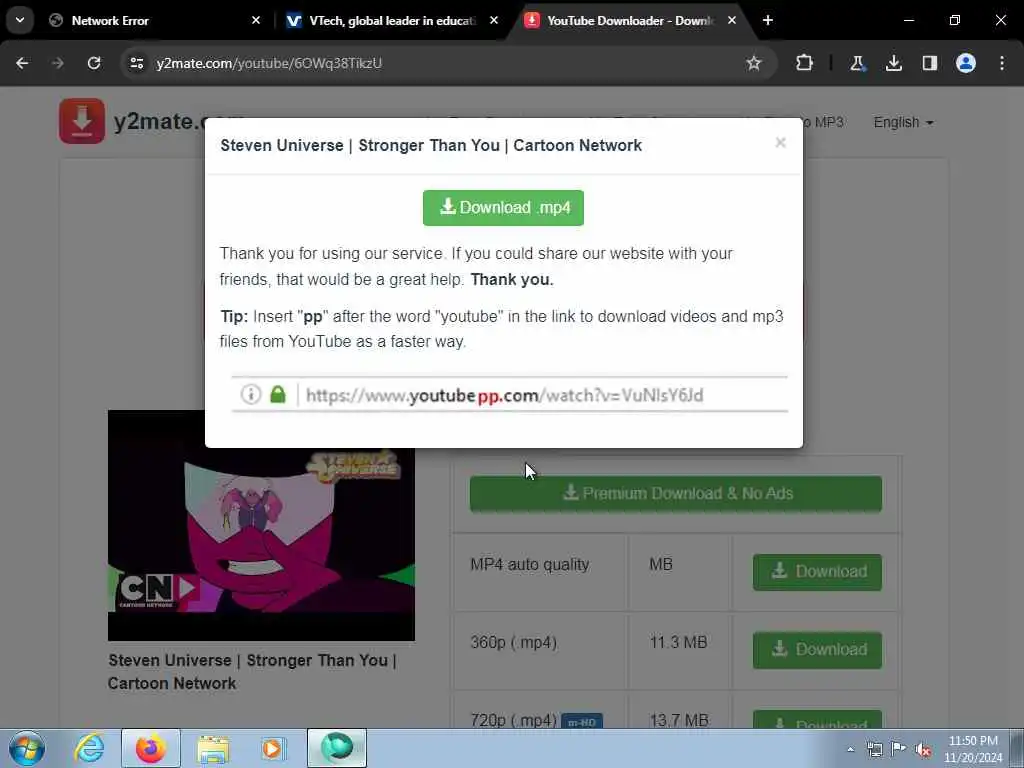The image size is (1024, 768).
Task: Open the browser downloads icon
Action: click(x=893, y=63)
